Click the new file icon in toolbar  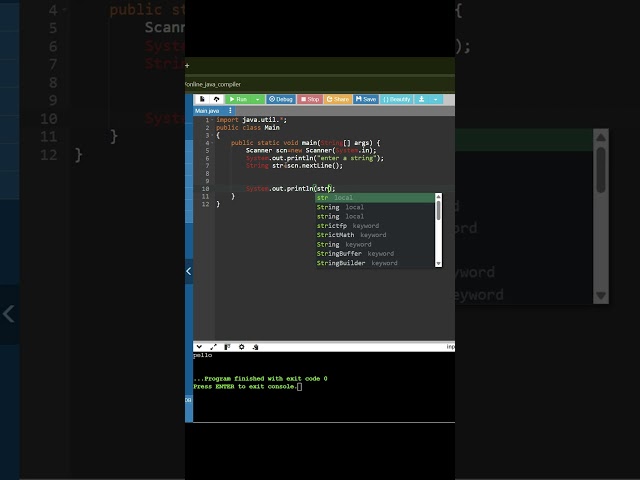(203, 100)
